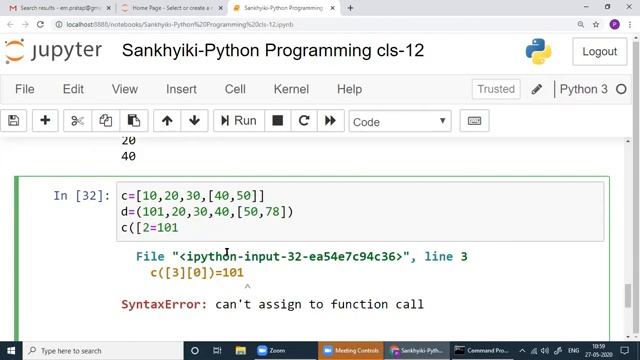
Task: Restart kernel and run all fast-forward icon
Action: (330, 121)
